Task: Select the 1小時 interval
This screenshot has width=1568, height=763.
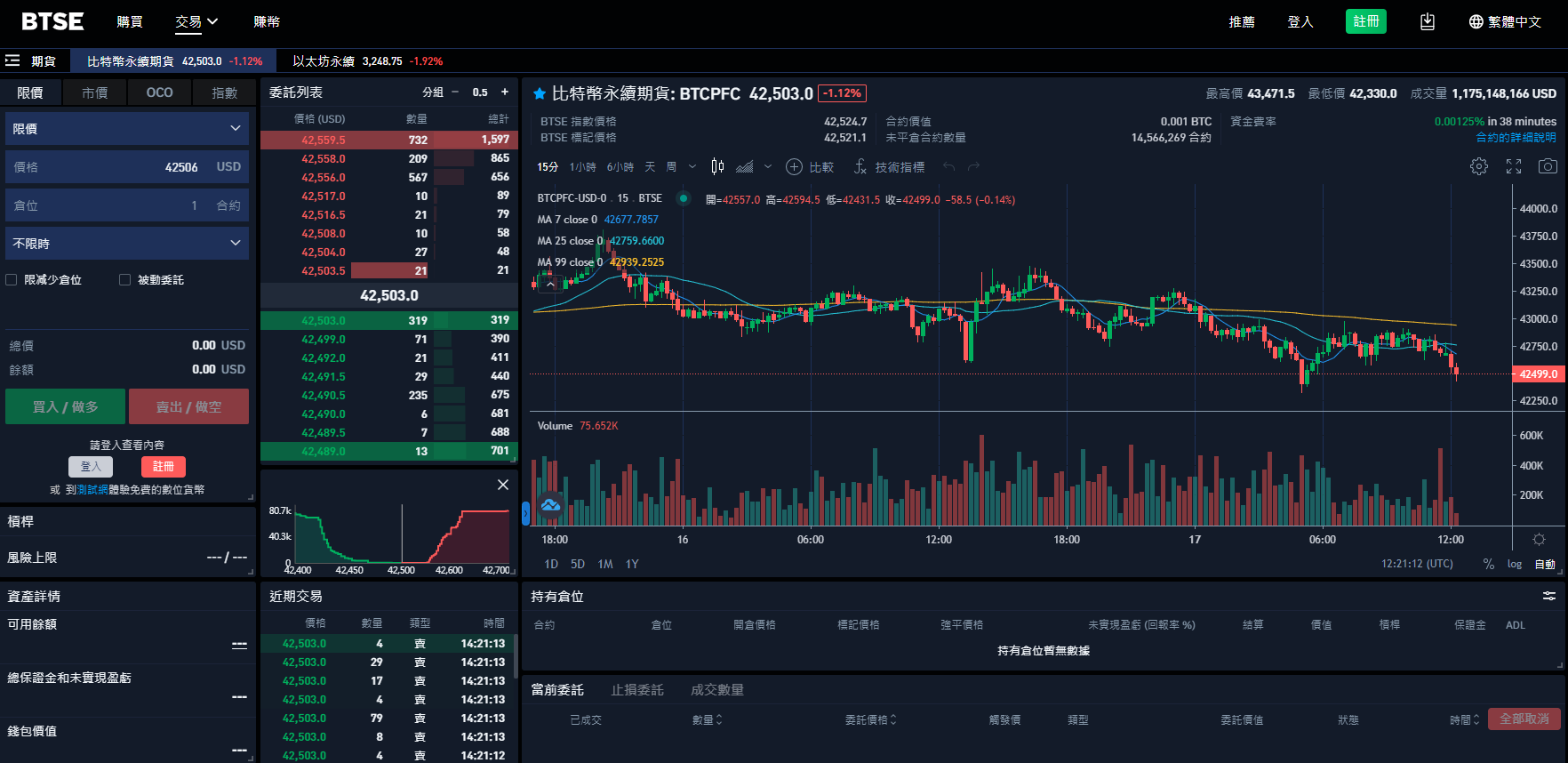Action: (583, 166)
